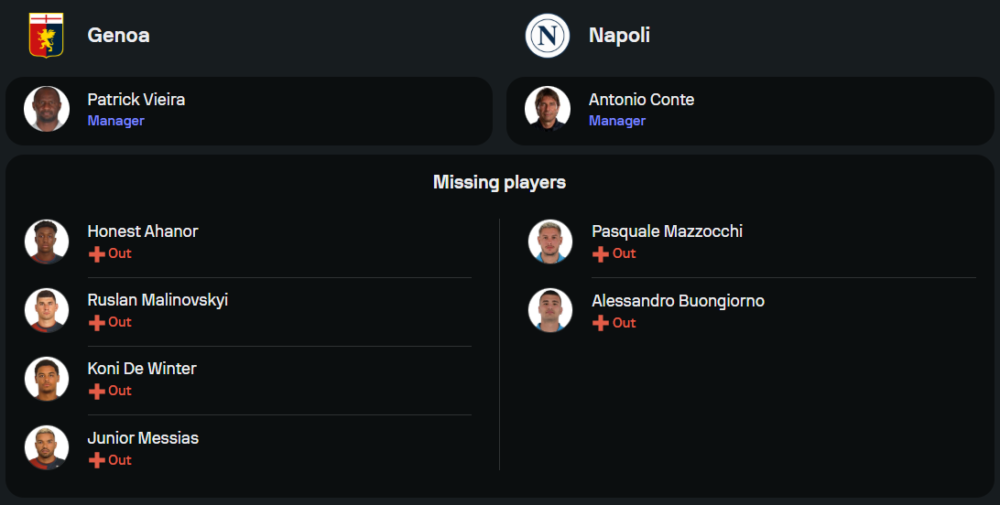Click the injury cross icon under Ruslan Malinovskyi

97,323
